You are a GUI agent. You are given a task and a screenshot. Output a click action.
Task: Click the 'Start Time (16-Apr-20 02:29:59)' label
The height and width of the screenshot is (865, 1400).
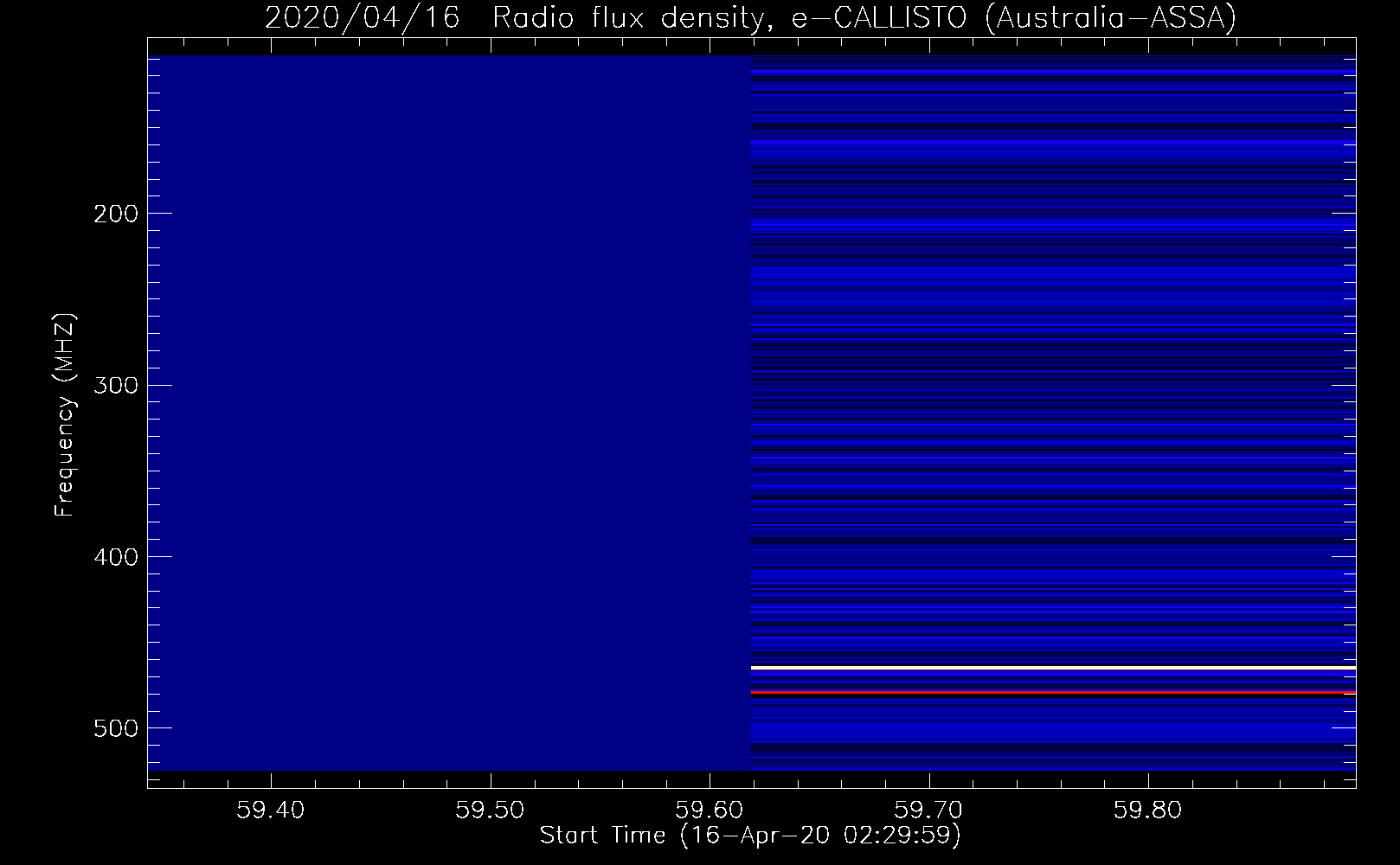click(750, 836)
